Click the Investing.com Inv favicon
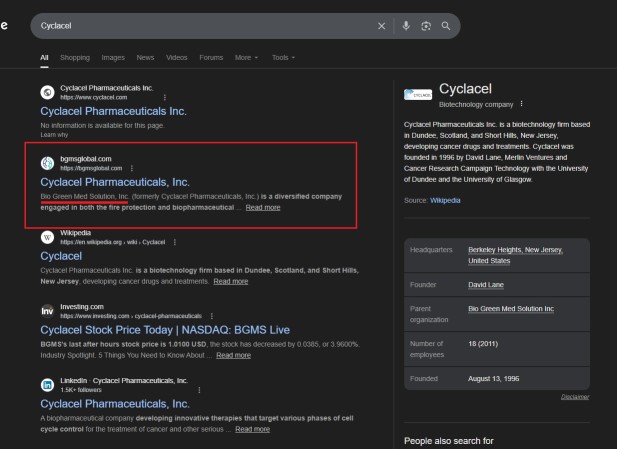This screenshot has height=449, width=617. point(47,311)
